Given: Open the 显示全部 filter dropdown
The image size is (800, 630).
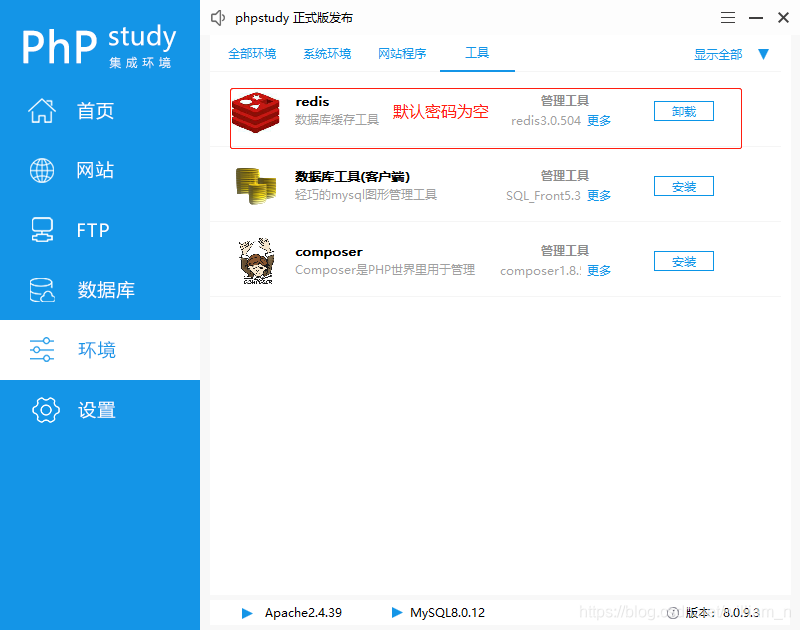Looking at the screenshot, I should coord(718,55).
